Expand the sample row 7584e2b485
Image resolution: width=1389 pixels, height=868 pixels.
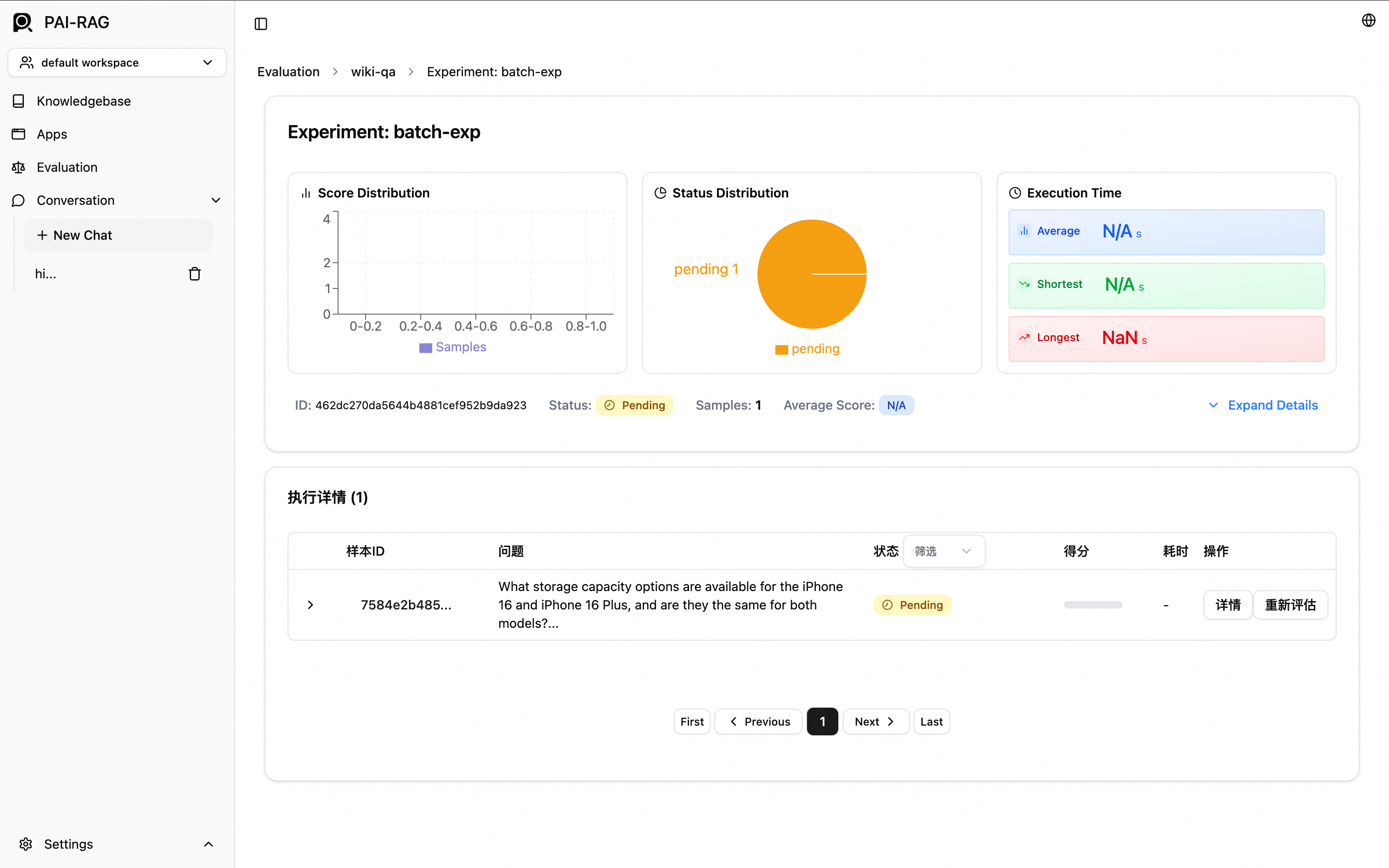(x=311, y=604)
